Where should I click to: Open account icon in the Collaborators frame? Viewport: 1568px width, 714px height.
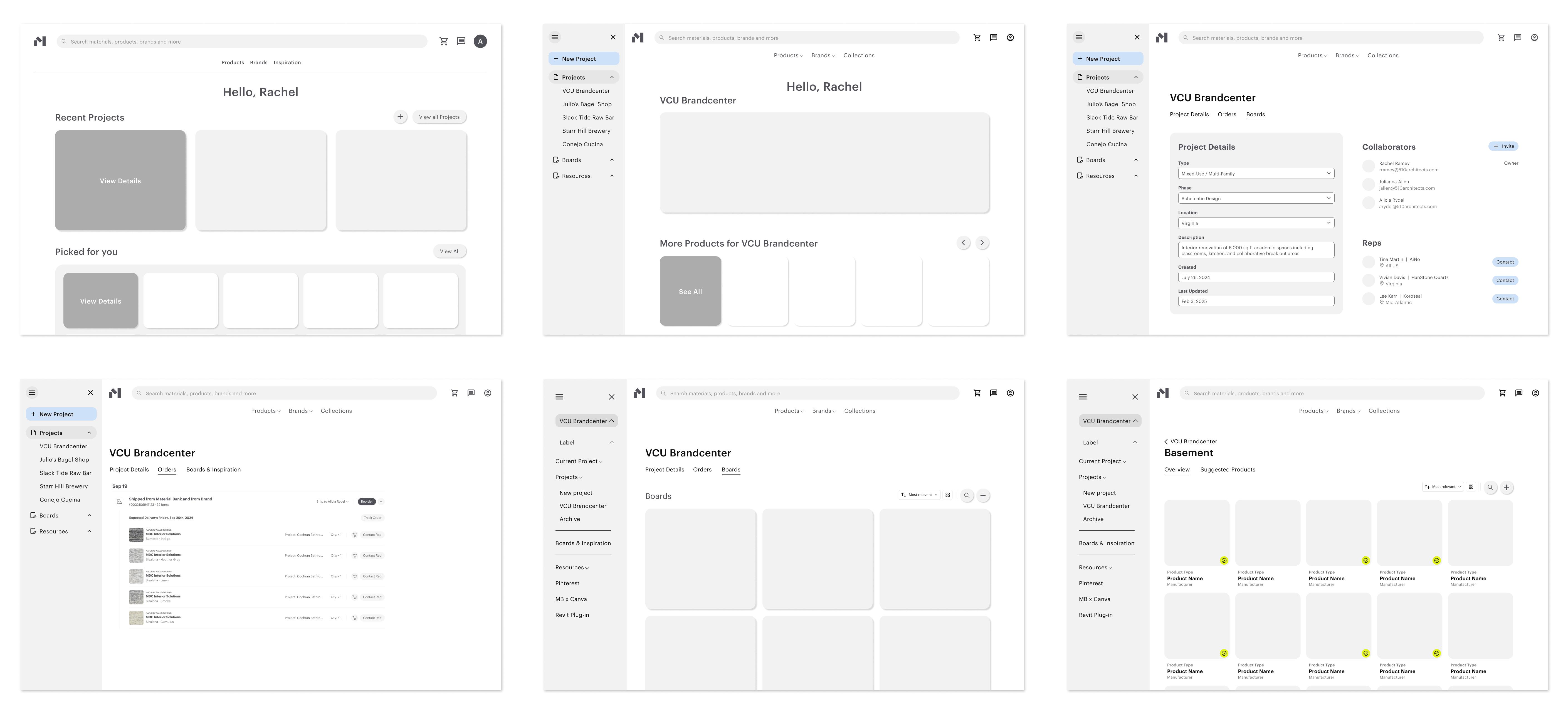(x=1535, y=38)
